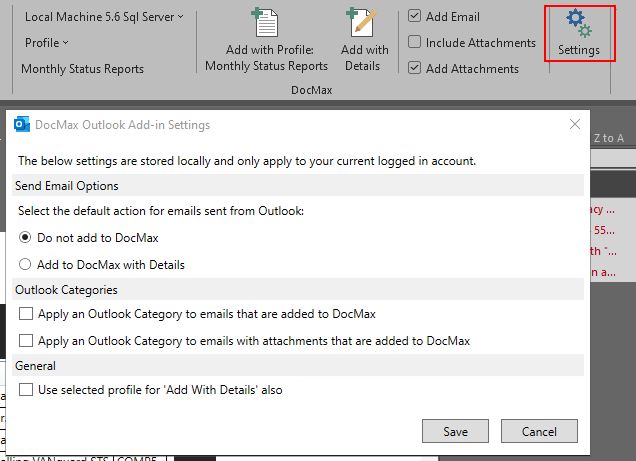The width and height of the screenshot is (636, 461).
Task: Enable the Include Attachments checkbox
Action: click(x=415, y=43)
